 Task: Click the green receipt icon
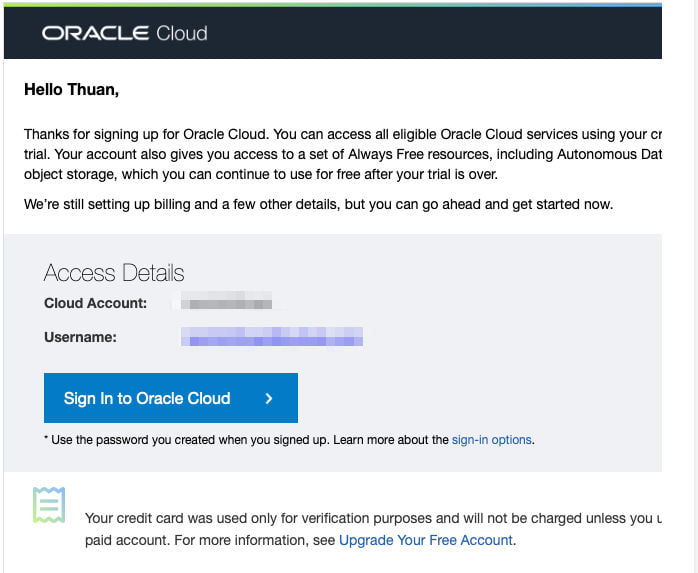point(49,505)
